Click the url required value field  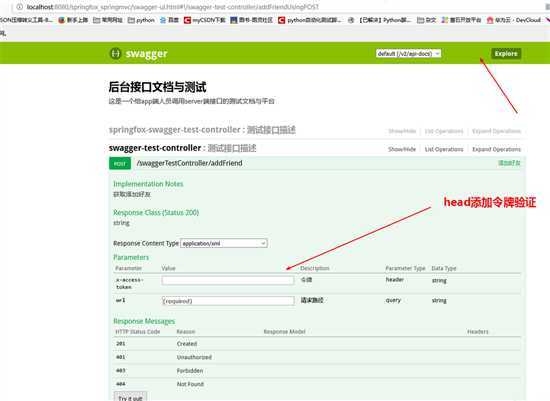coord(228,301)
